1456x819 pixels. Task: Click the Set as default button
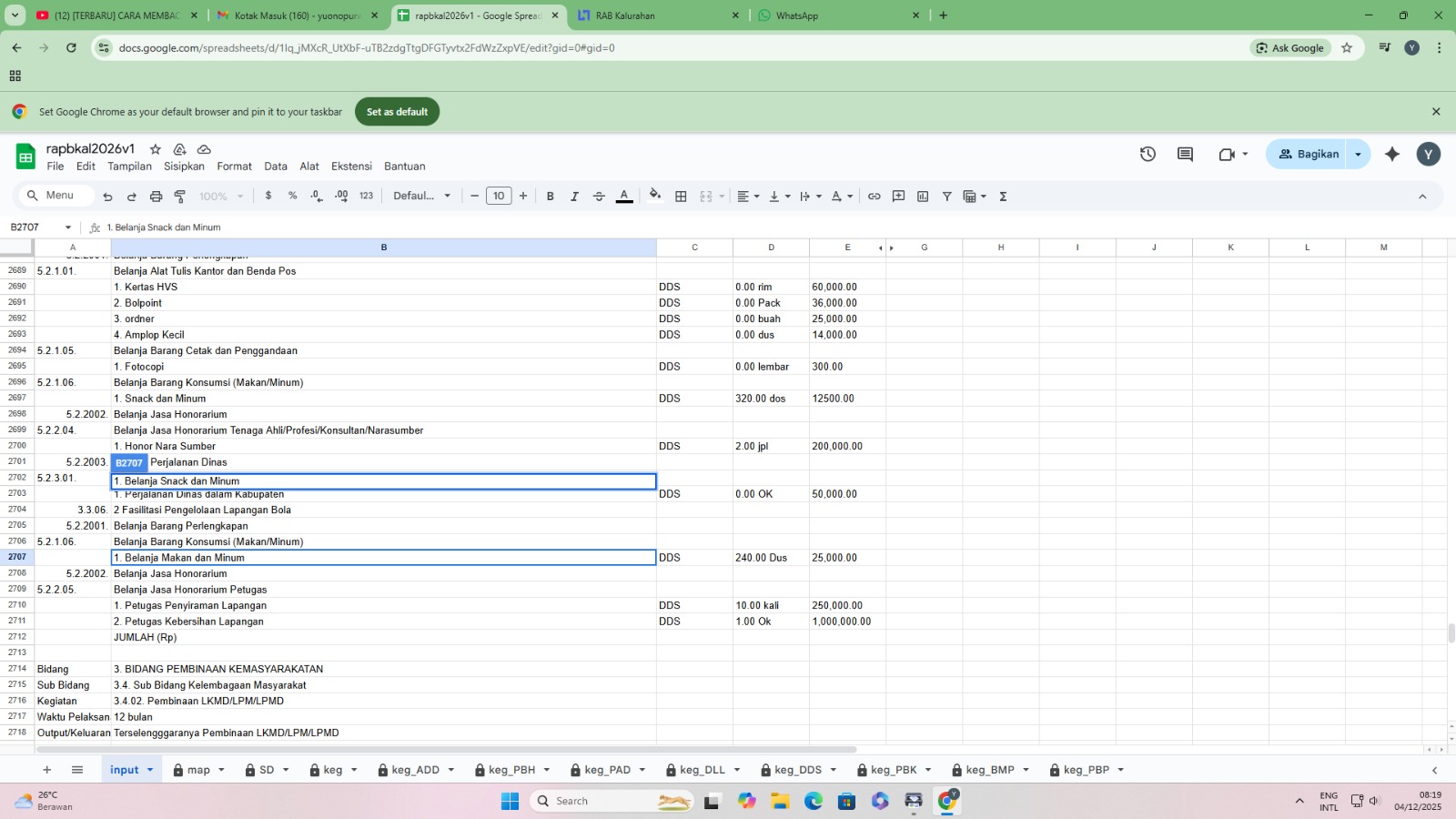pos(397,112)
